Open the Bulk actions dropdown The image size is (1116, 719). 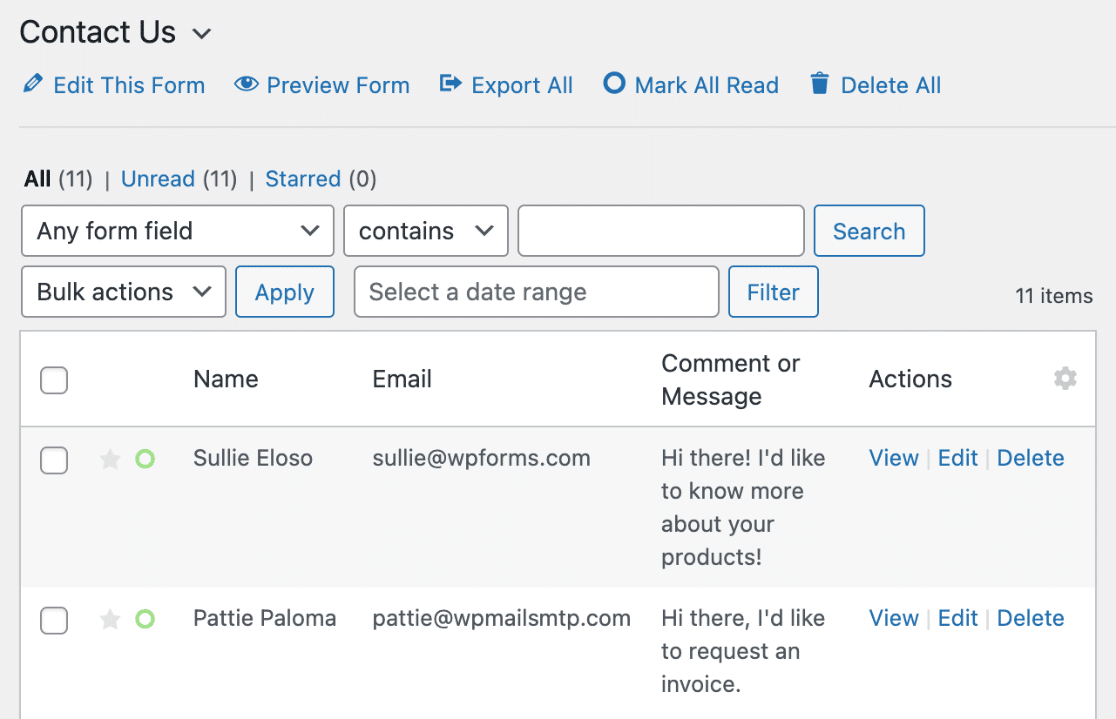(x=124, y=292)
